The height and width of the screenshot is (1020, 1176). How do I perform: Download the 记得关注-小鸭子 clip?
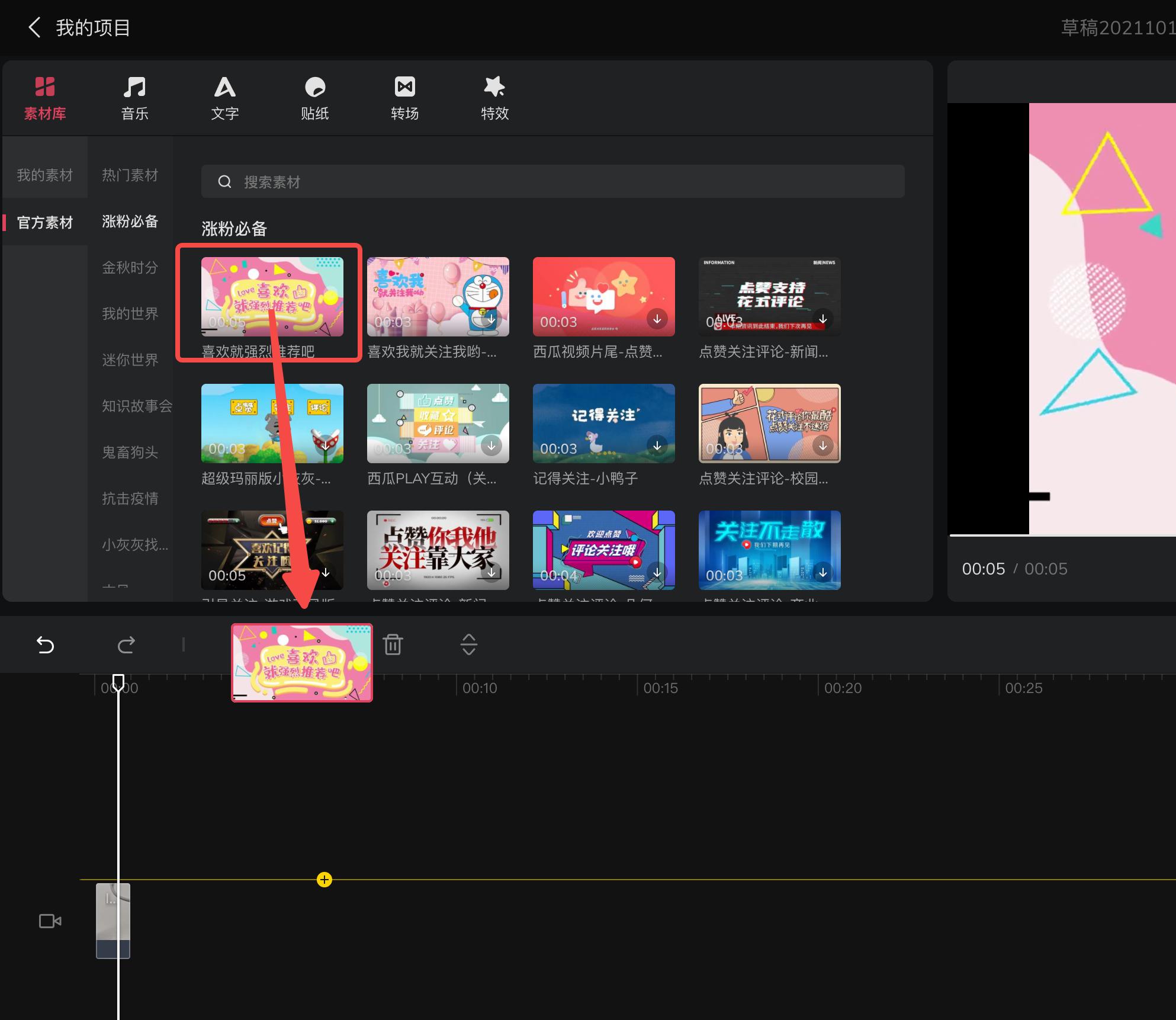point(657,445)
